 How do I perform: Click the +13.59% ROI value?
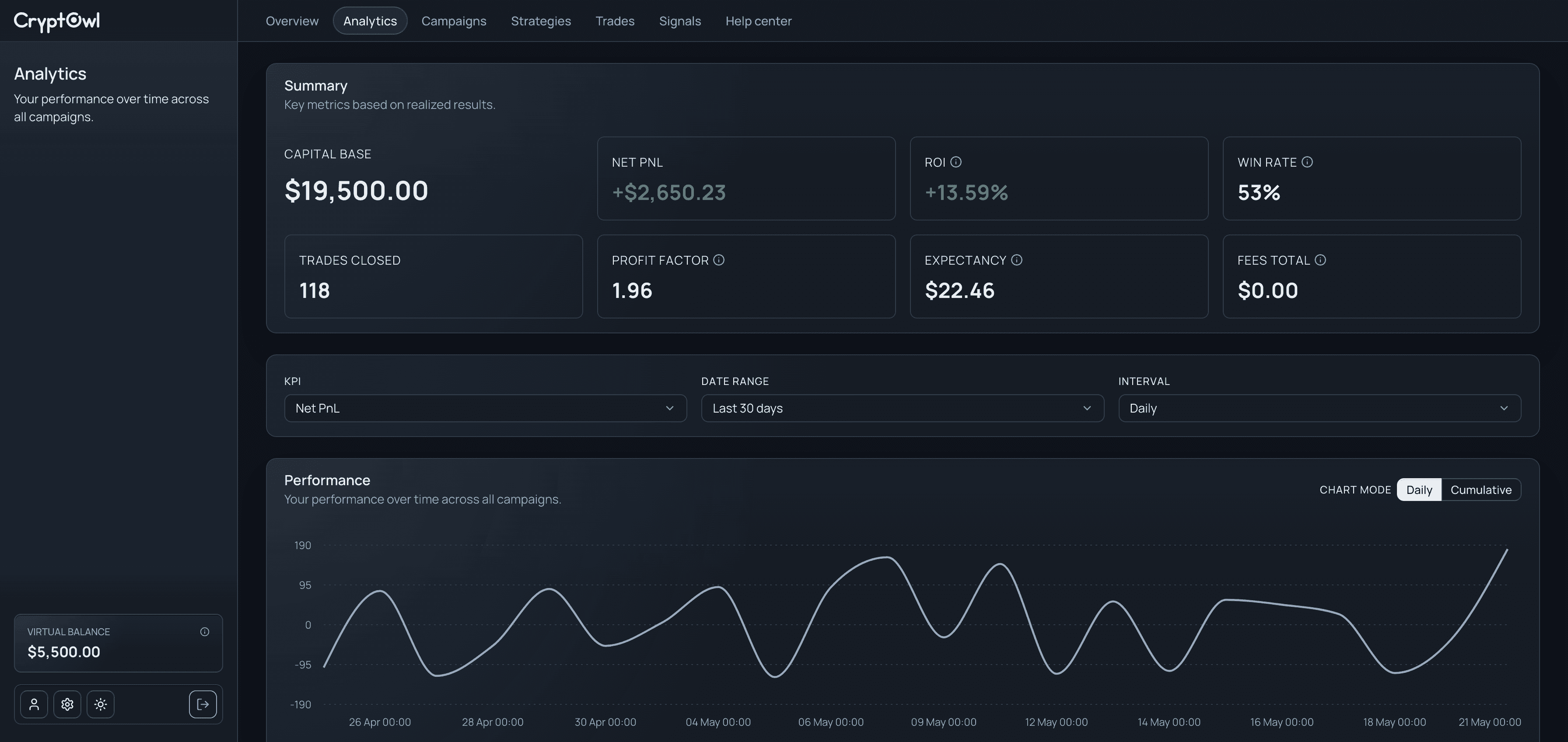966,192
